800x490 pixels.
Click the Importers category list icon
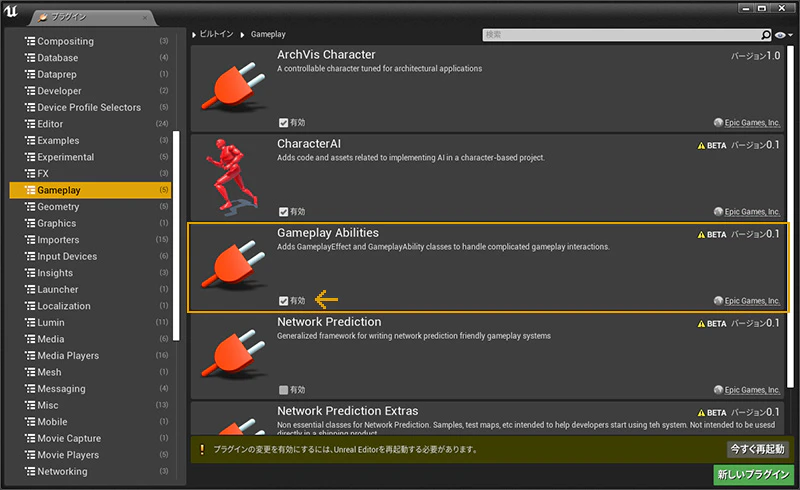click(30, 240)
